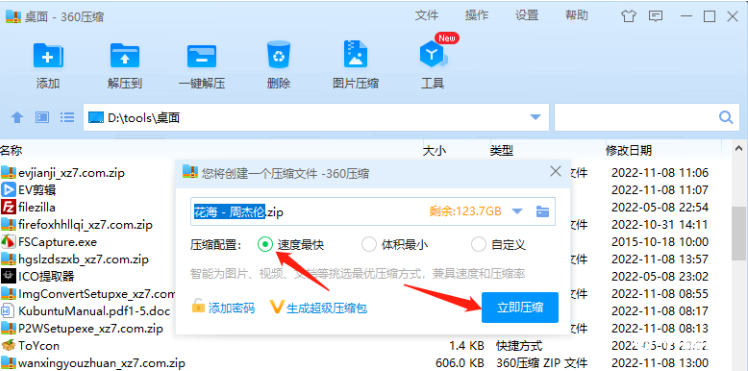Open the skin (shirt) icon in the title bar
The height and width of the screenshot is (371, 748).
629,17
